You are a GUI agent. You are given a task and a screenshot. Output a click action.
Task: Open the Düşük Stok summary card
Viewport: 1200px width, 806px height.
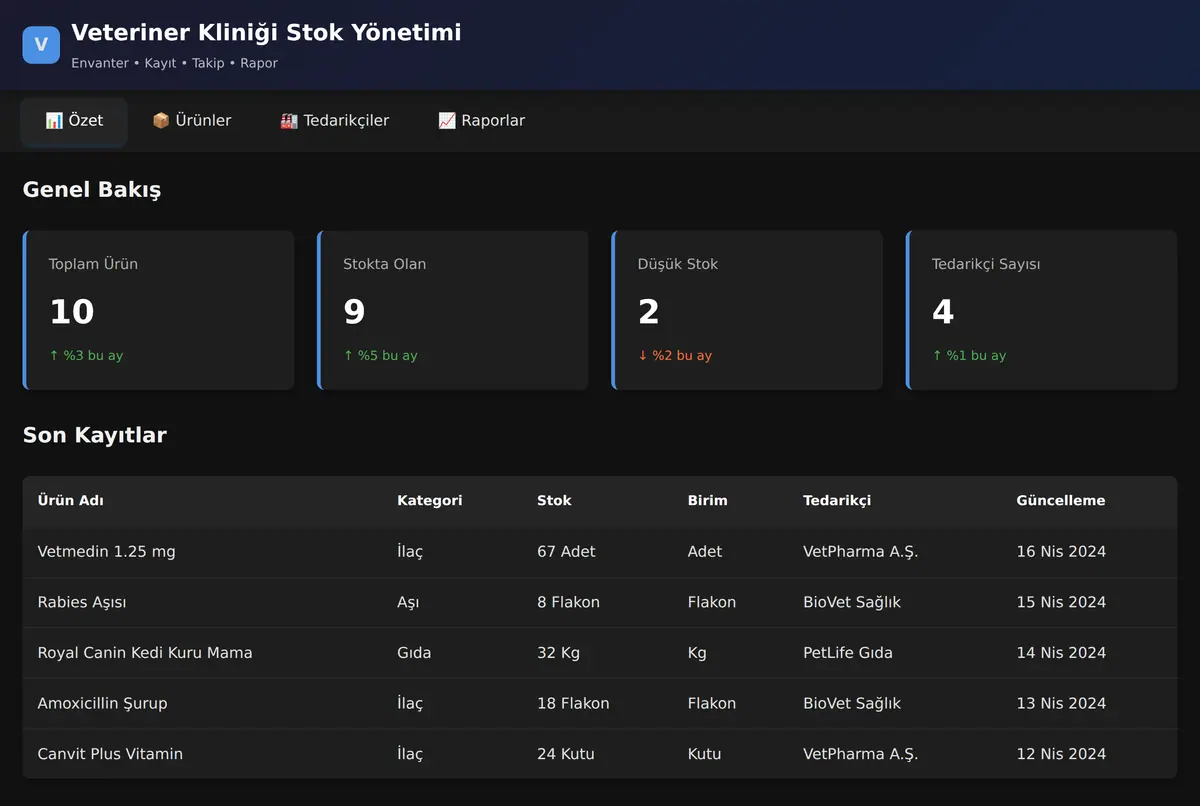click(747, 310)
